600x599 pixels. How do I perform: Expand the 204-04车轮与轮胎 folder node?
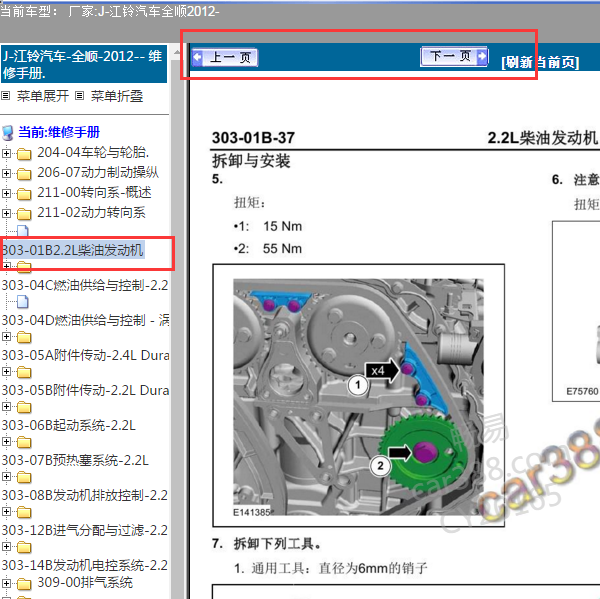coord(6,153)
